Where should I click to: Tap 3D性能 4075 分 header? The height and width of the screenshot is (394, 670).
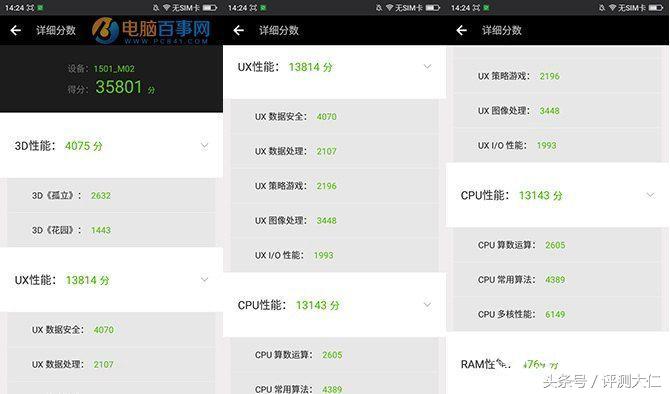[111, 146]
